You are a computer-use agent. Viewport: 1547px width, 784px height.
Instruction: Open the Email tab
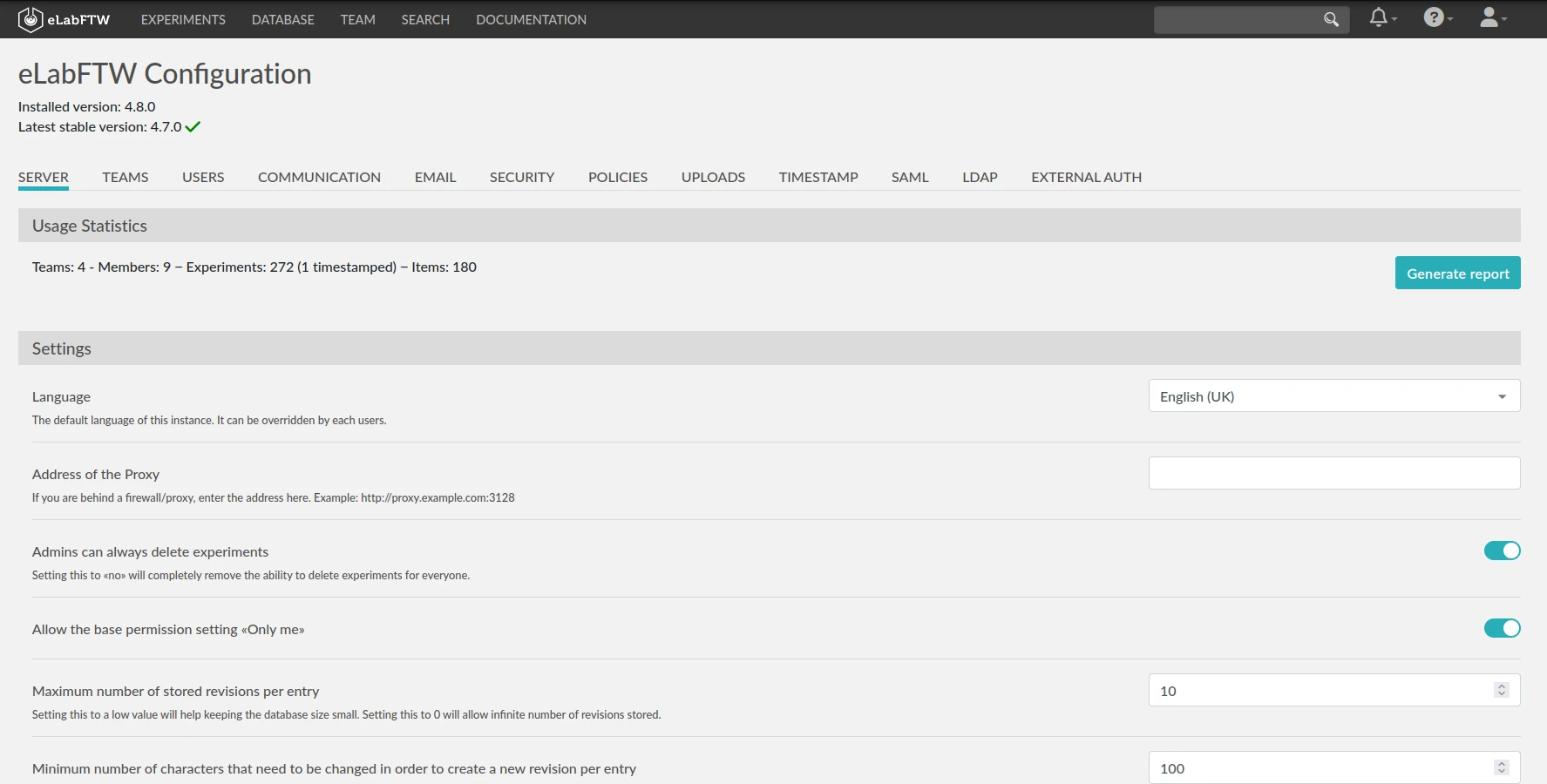coord(435,177)
